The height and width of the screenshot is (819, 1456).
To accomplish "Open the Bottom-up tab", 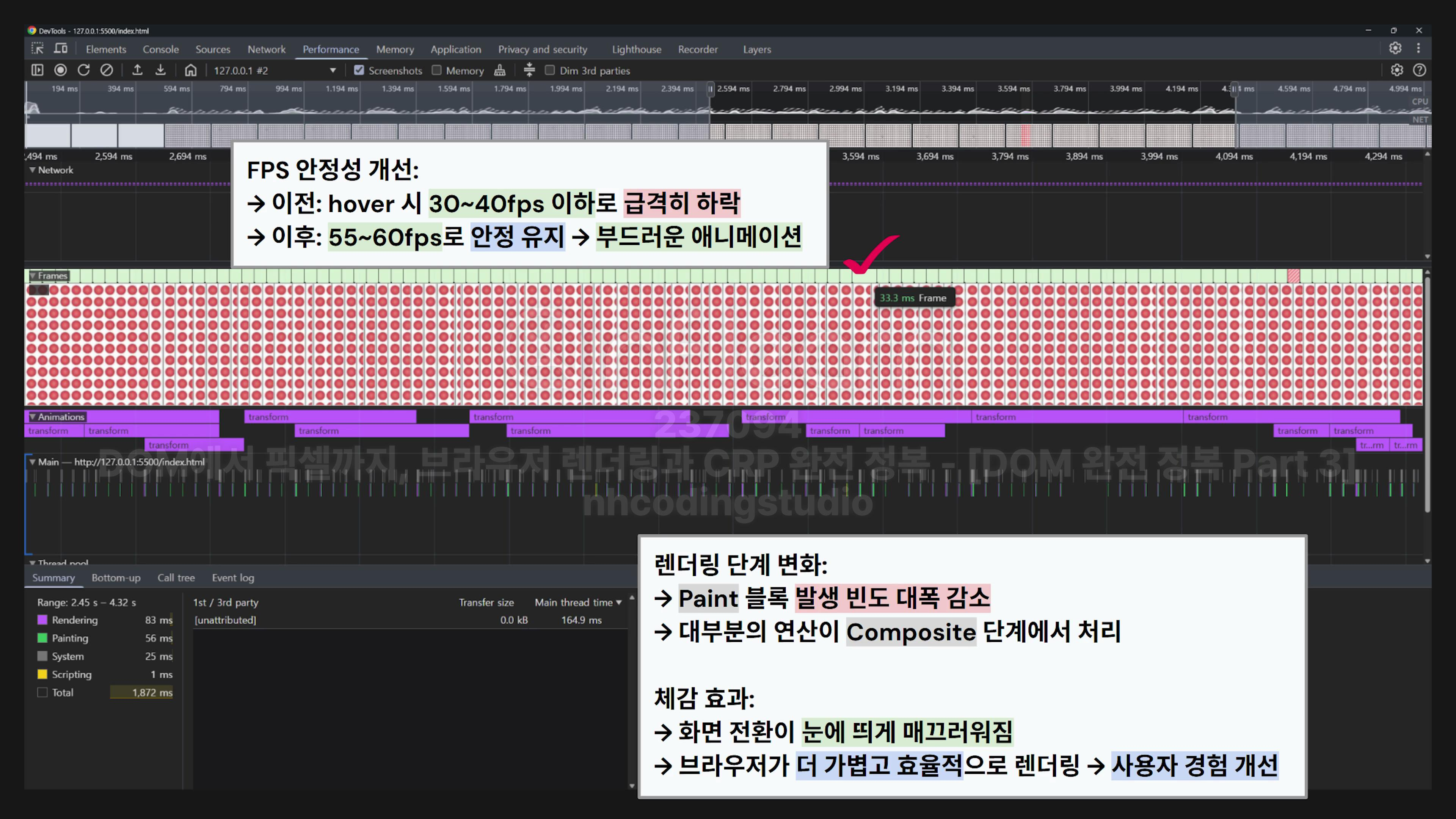I will (x=116, y=577).
